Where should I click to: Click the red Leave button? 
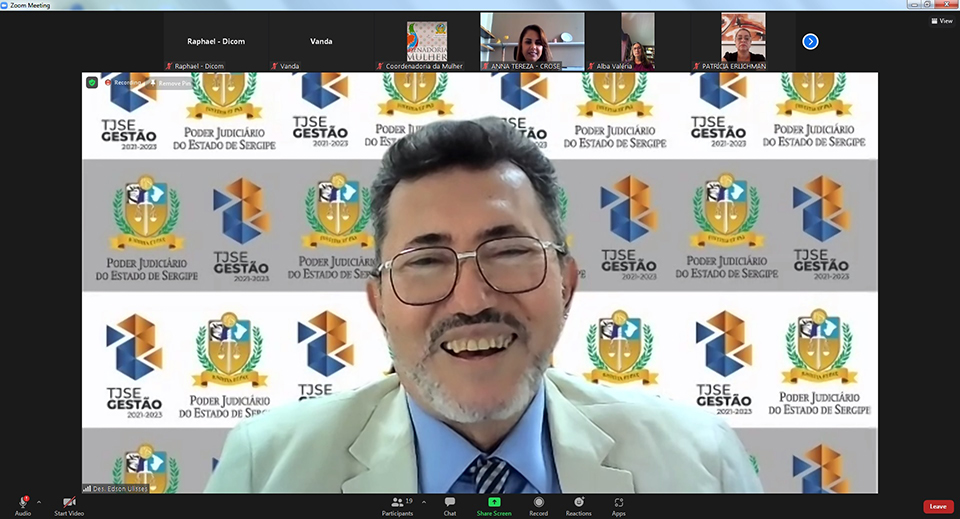937,506
